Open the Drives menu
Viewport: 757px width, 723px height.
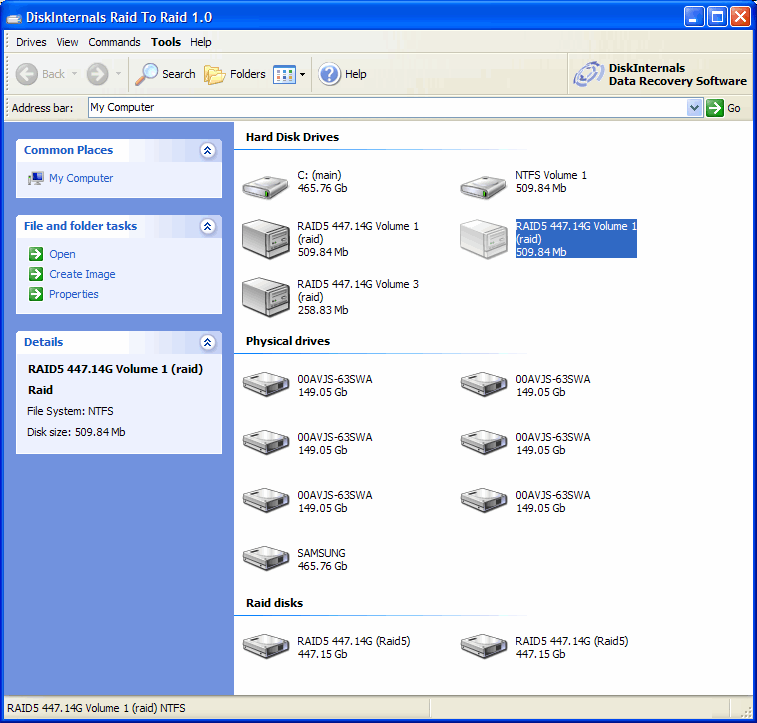point(31,42)
